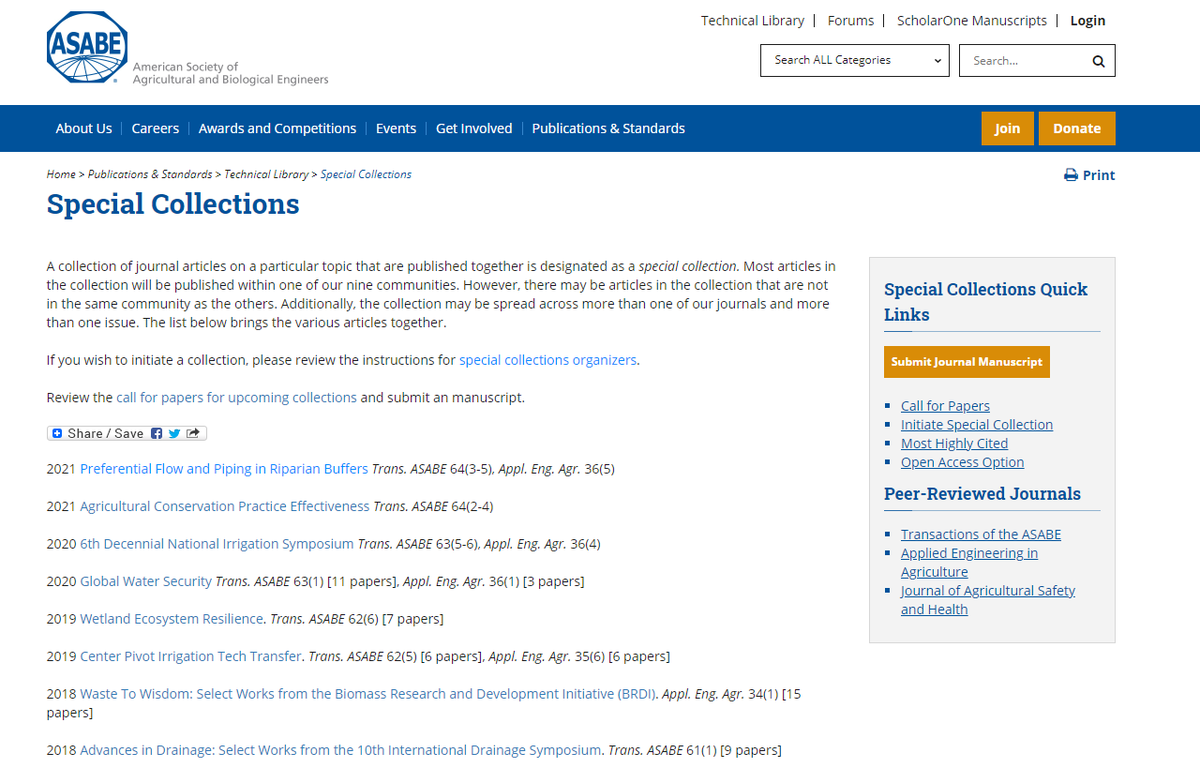Click Open Access Option quick link

(x=962, y=462)
